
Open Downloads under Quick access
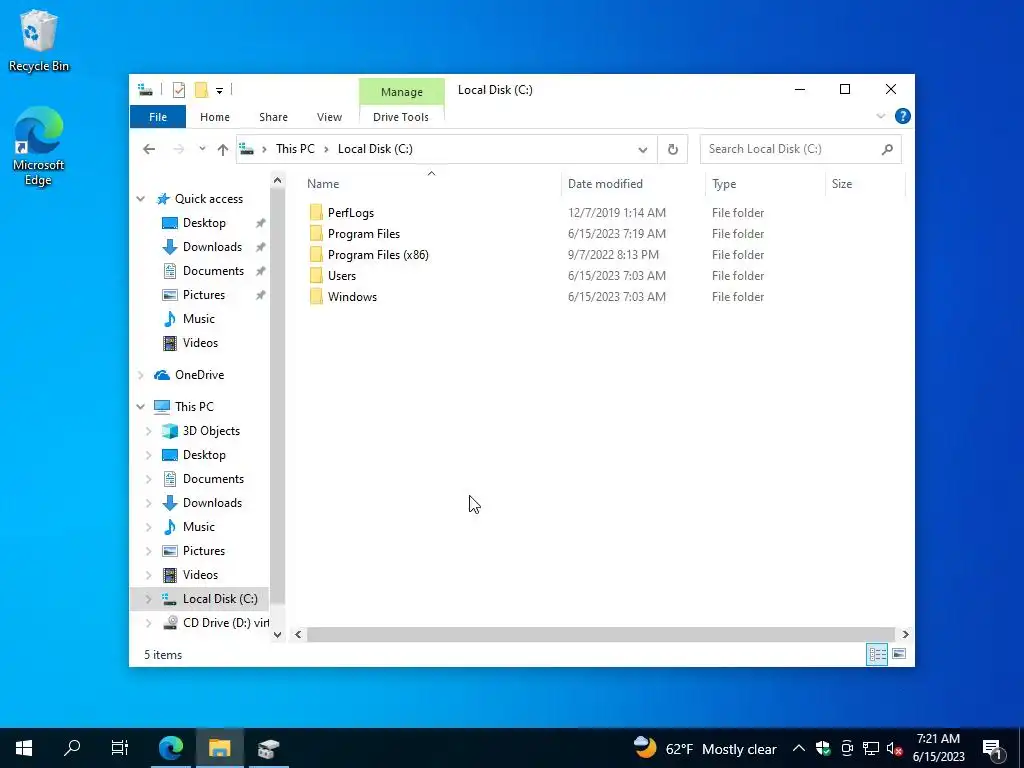tap(212, 247)
